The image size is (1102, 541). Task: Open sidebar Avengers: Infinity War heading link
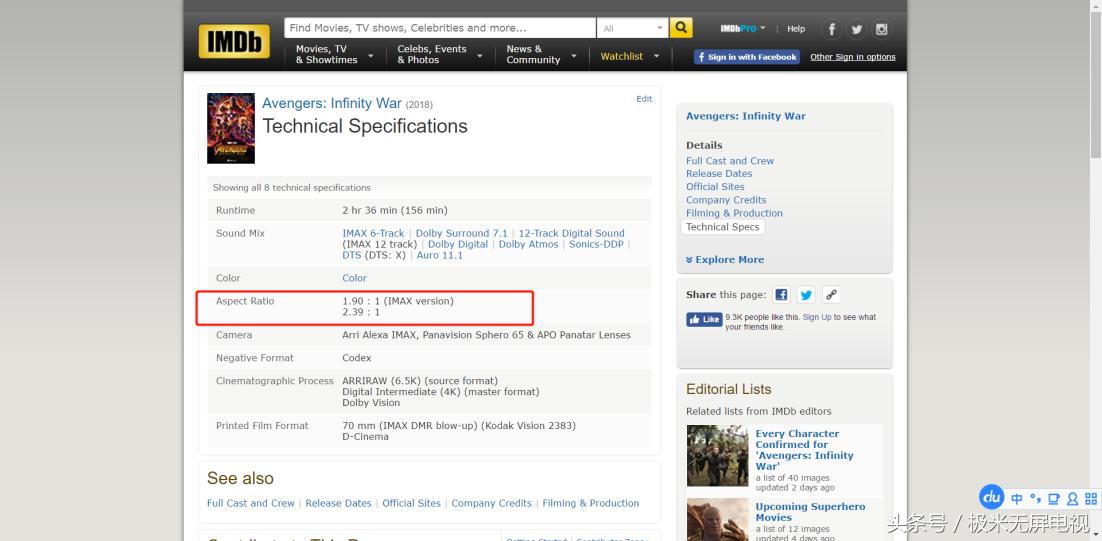[746, 116]
